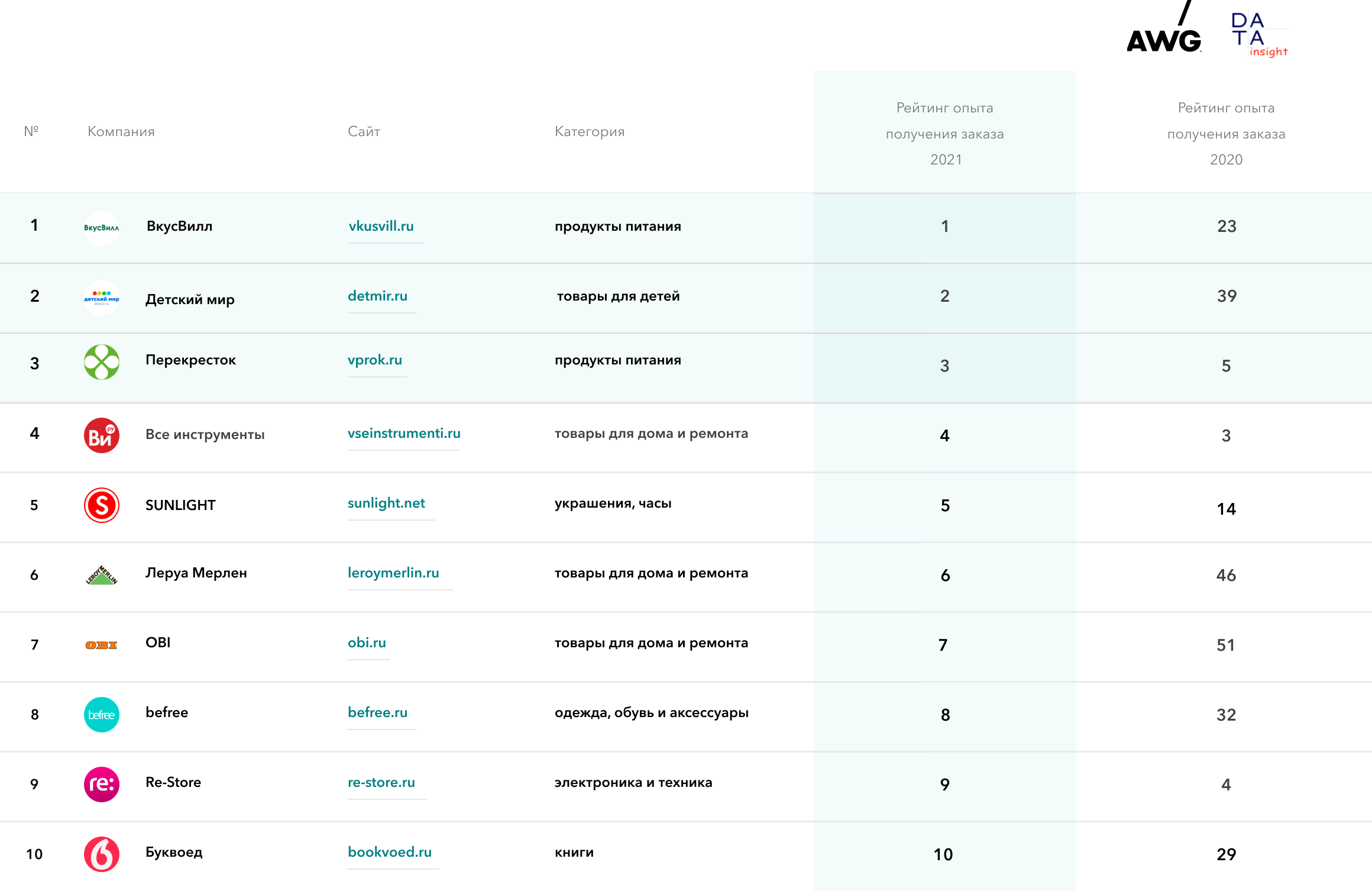Click the 2021 rating column header

(945, 134)
